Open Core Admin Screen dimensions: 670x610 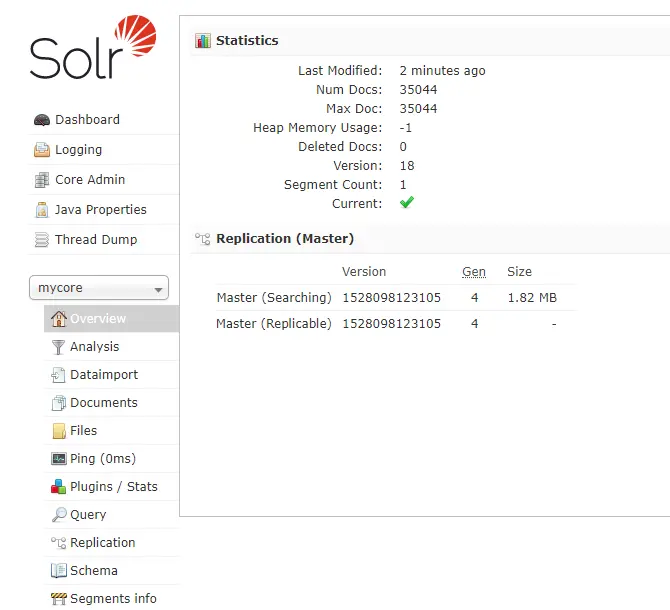point(90,180)
